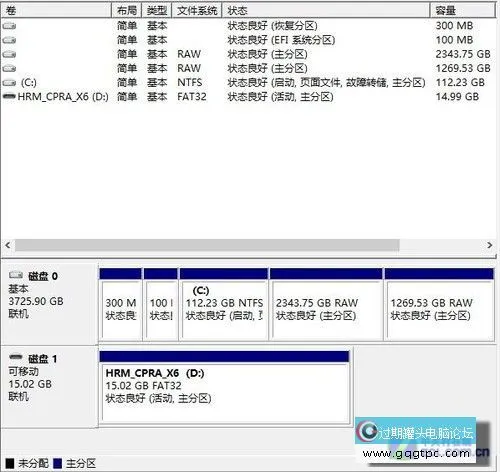The image size is (500, 472).
Task: Sort by the 类型 column header
Action: pyautogui.click(x=157, y=11)
